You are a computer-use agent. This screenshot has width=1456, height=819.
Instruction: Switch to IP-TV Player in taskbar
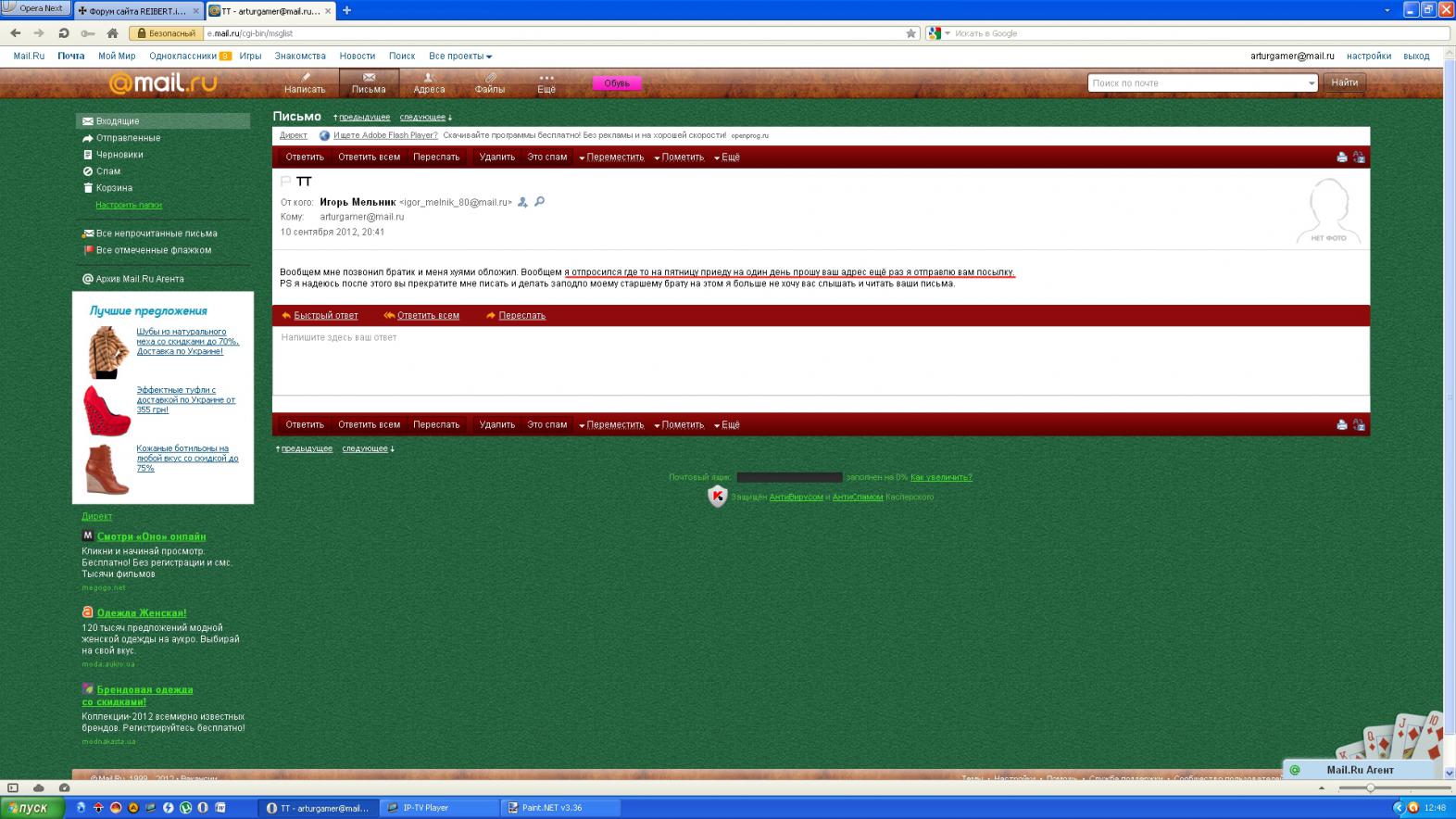[438, 808]
